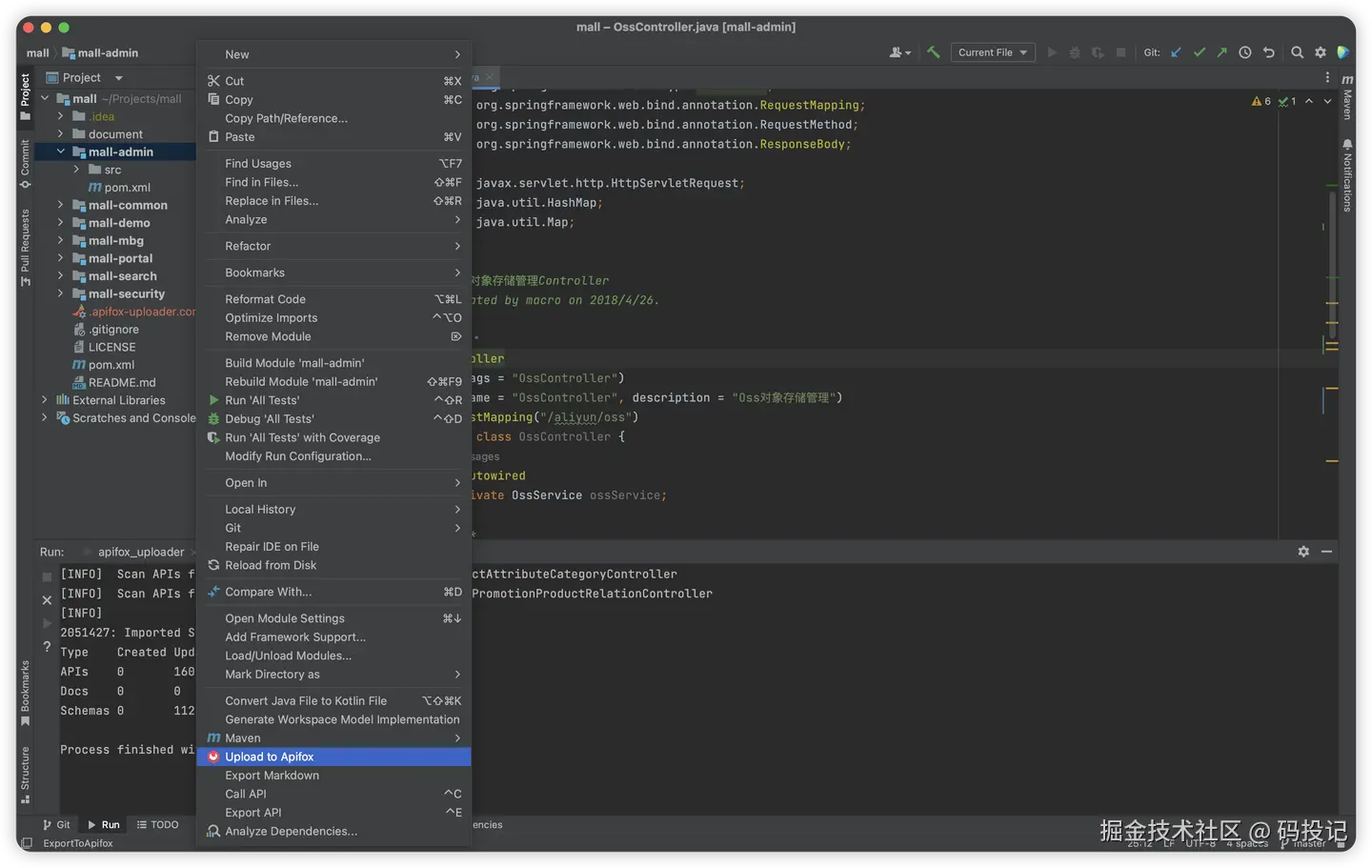Open Search Everywhere magnifier icon
The width and height of the screenshot is (1372, 868).
[x=1297, y=52]
